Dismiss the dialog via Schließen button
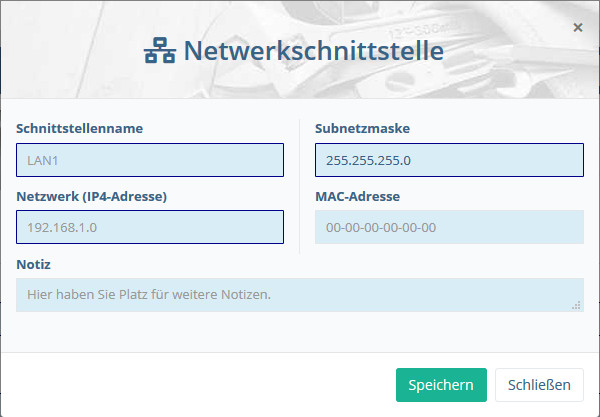The height and width of the screenshot is (417, 600). coord(539,385)
